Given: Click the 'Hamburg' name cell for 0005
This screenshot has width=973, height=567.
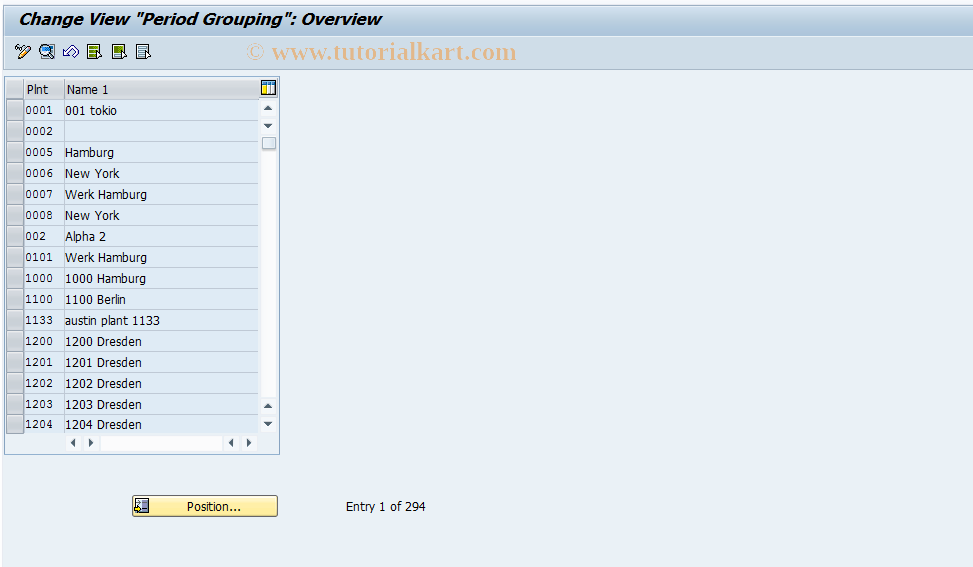Looking at the screenshot, I should [161, 153].
